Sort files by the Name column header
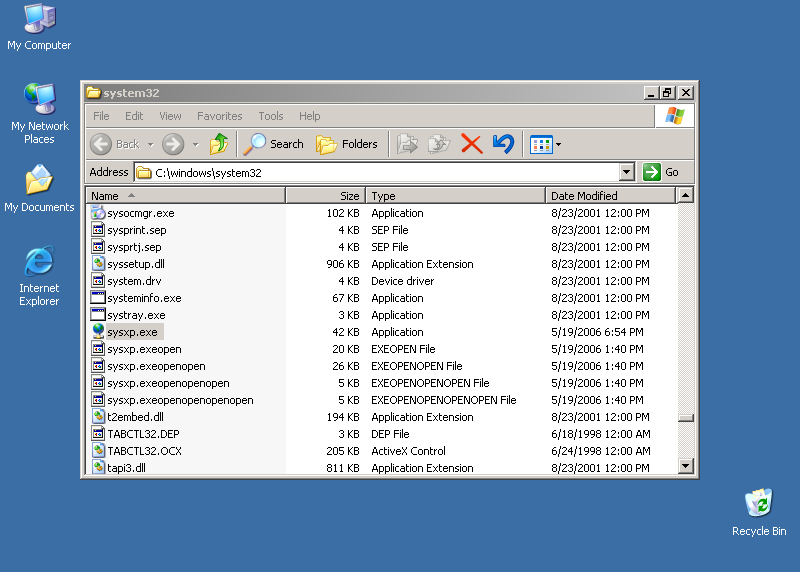Screen dimensions: 800x572 (x=186, y=196)
